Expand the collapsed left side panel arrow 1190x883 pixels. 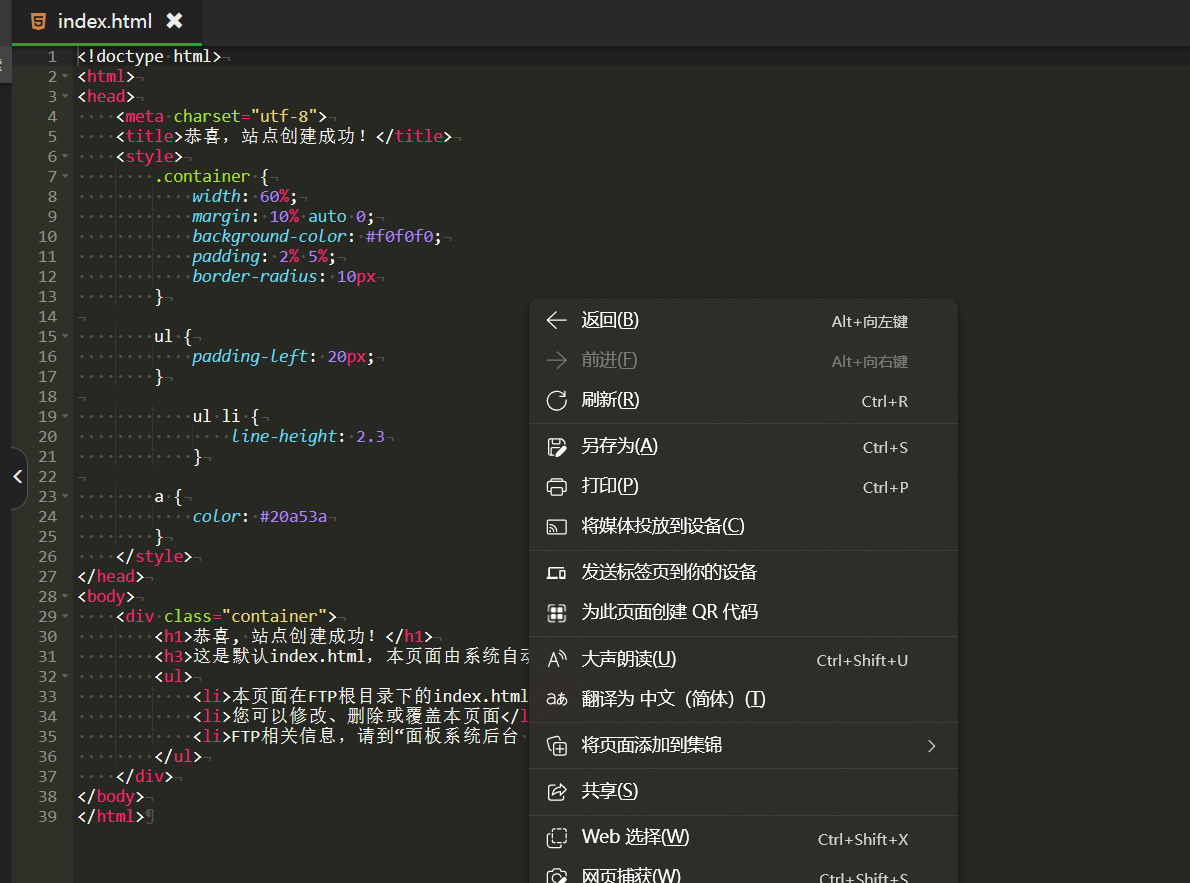coord(17,477)
